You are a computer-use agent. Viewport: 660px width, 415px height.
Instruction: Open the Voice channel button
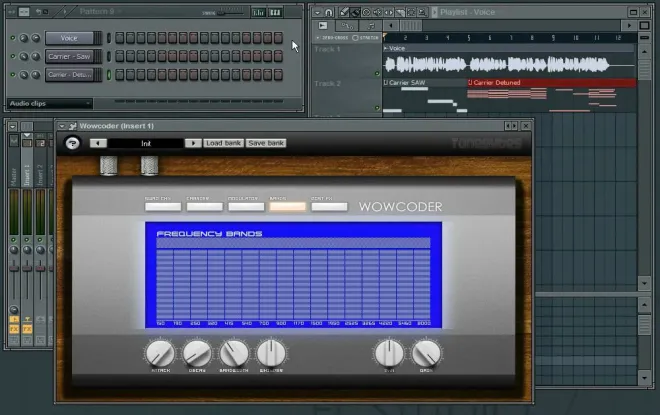pos(69,38)
